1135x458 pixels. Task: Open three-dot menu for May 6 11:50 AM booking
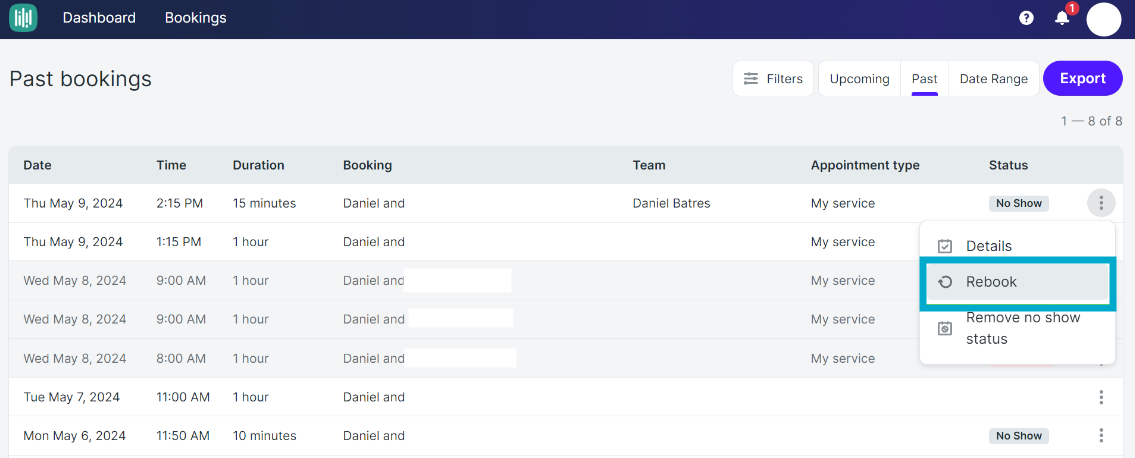pyautogui.click(x=1101, y=436)
